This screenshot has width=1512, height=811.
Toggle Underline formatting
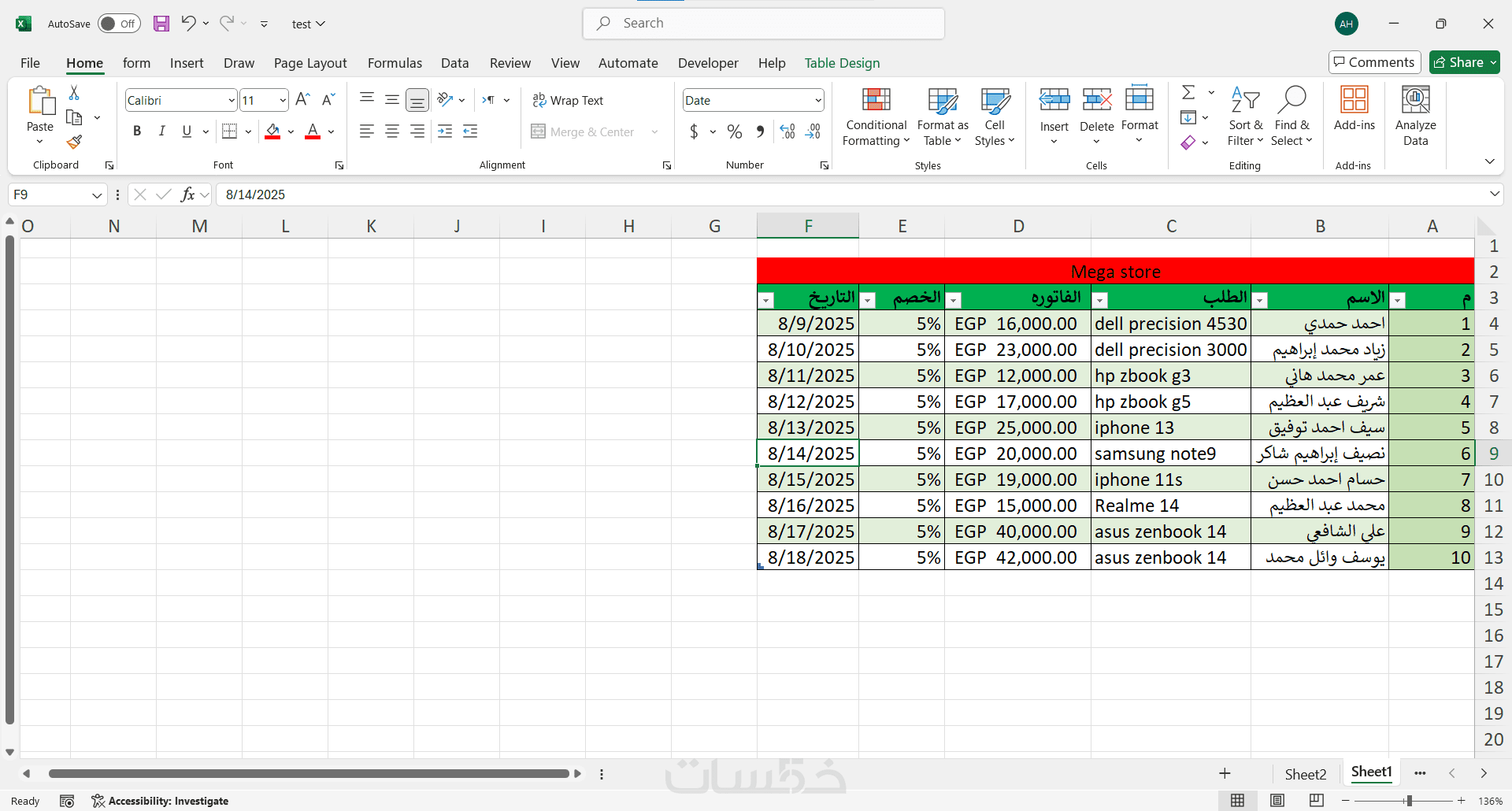click(x=187, y=131)
